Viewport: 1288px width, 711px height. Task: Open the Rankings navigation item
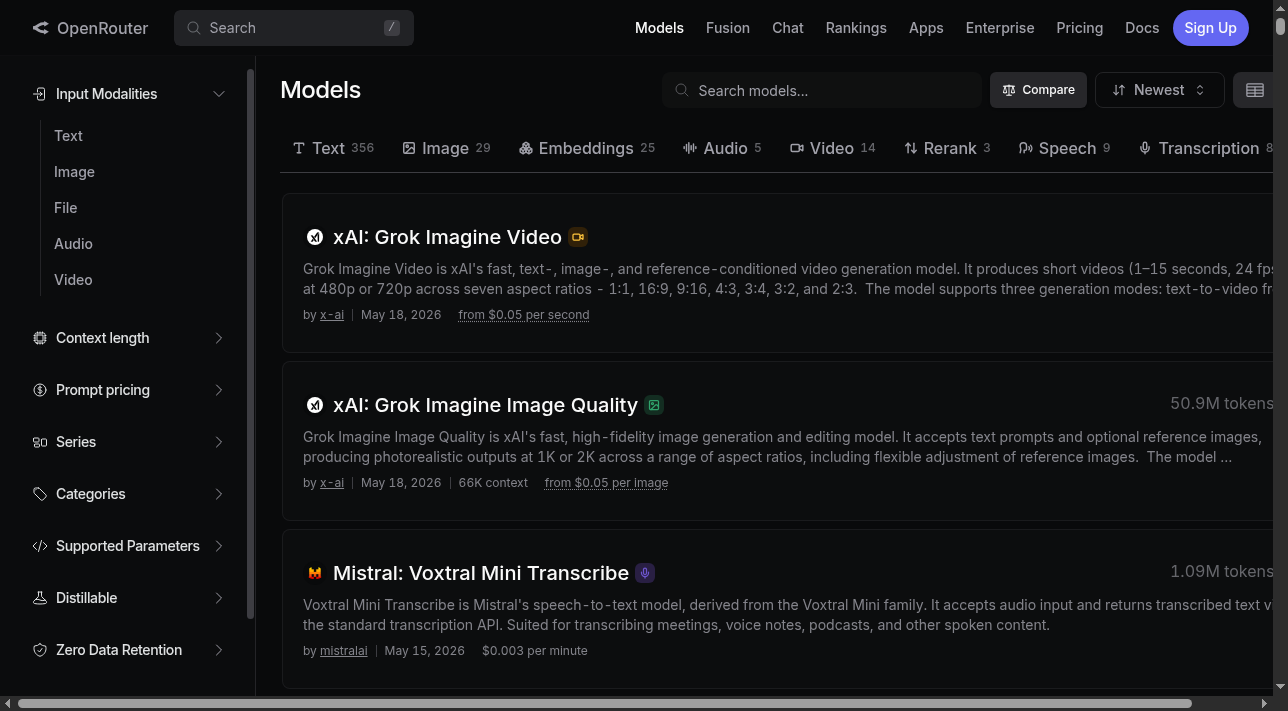pyautogui.click(x=856, y=28)
